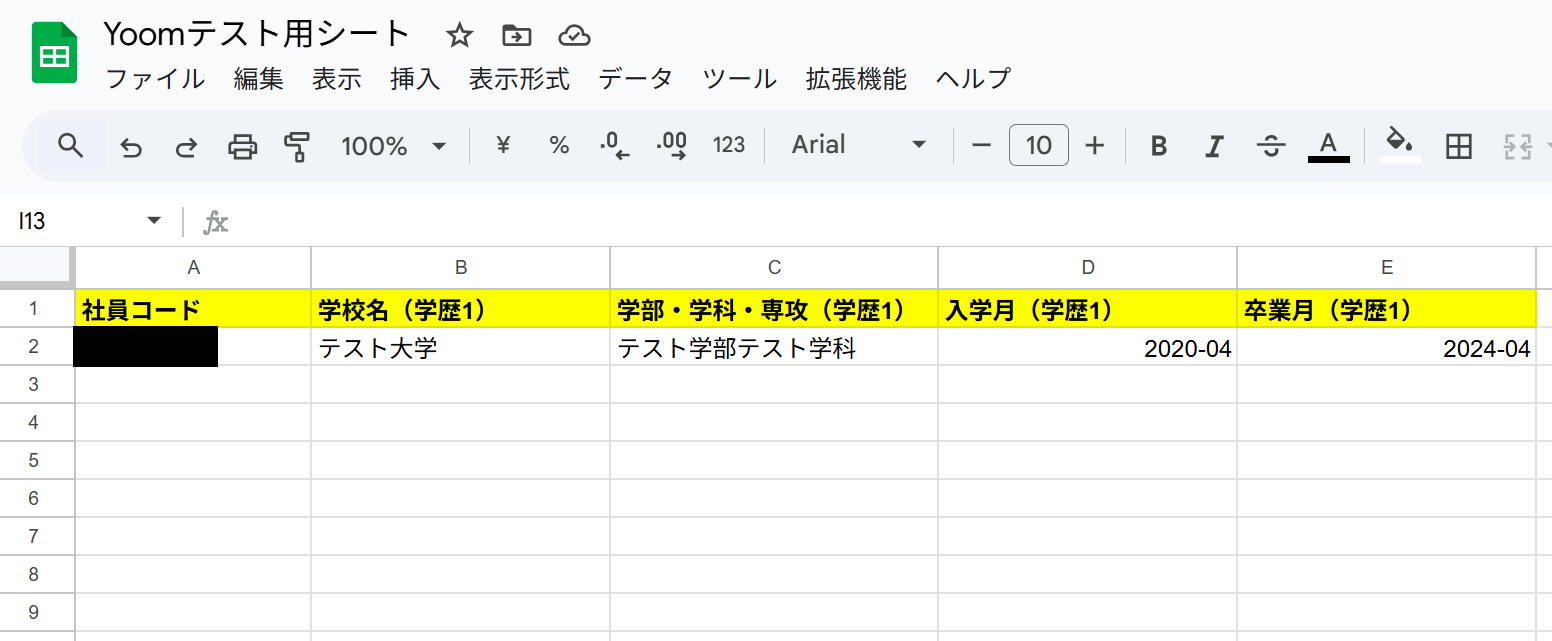Open the 123 number formats menu
1552x641 pixels.
pyautogui.click(x=729, y=146)
